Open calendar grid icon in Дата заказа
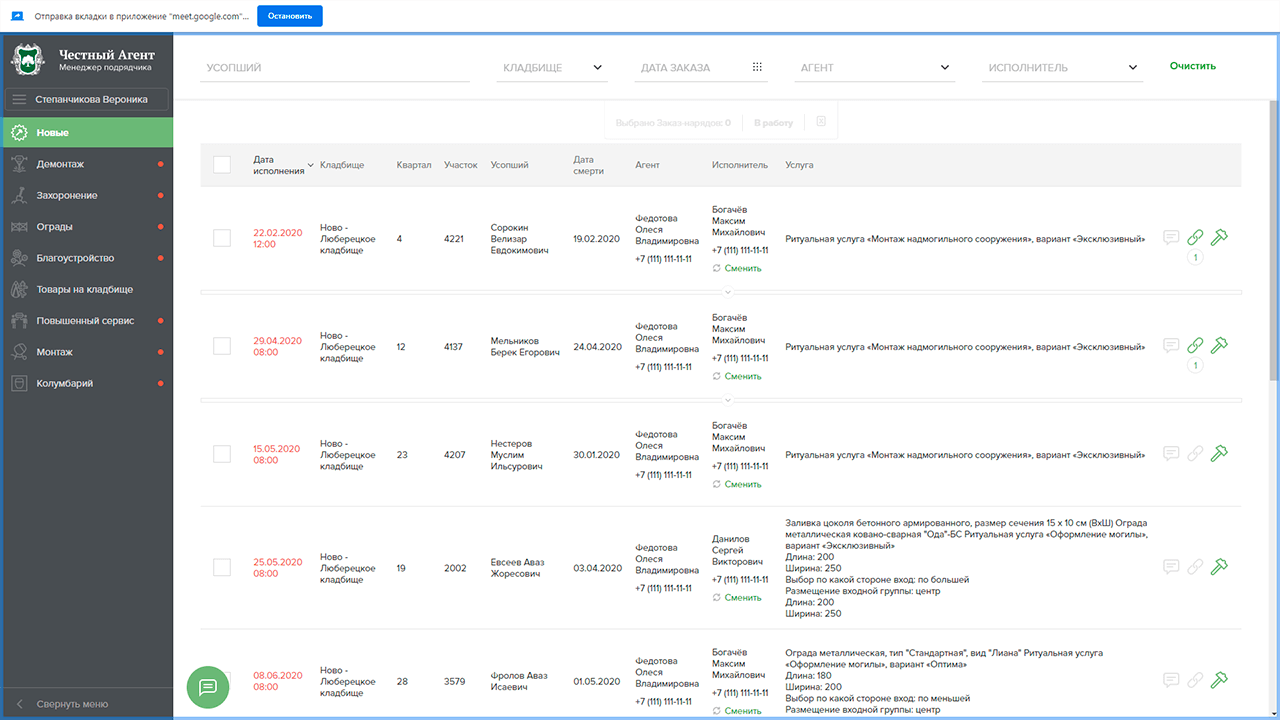 tap(757, 67)
